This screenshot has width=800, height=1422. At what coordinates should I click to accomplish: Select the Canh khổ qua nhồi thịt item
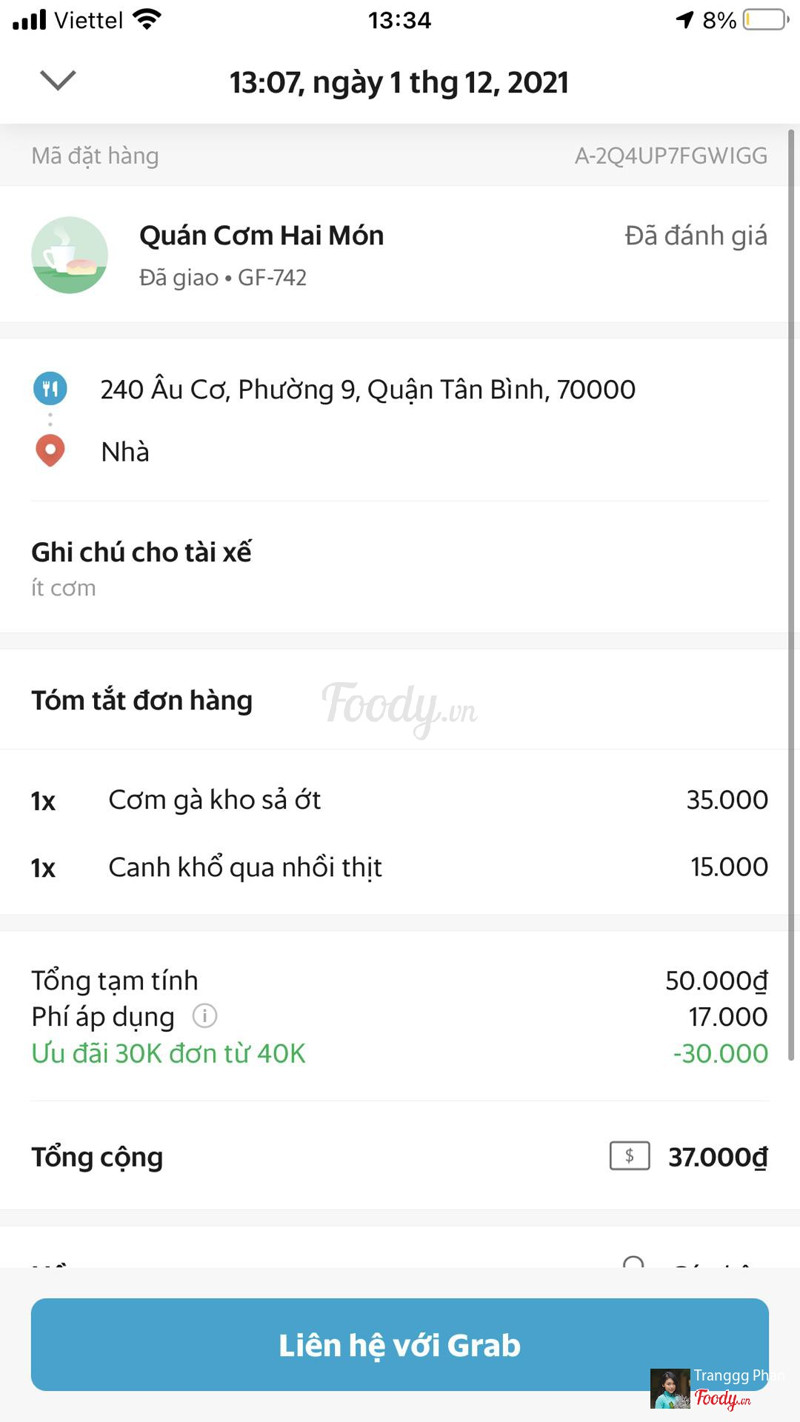click(245, 867)
